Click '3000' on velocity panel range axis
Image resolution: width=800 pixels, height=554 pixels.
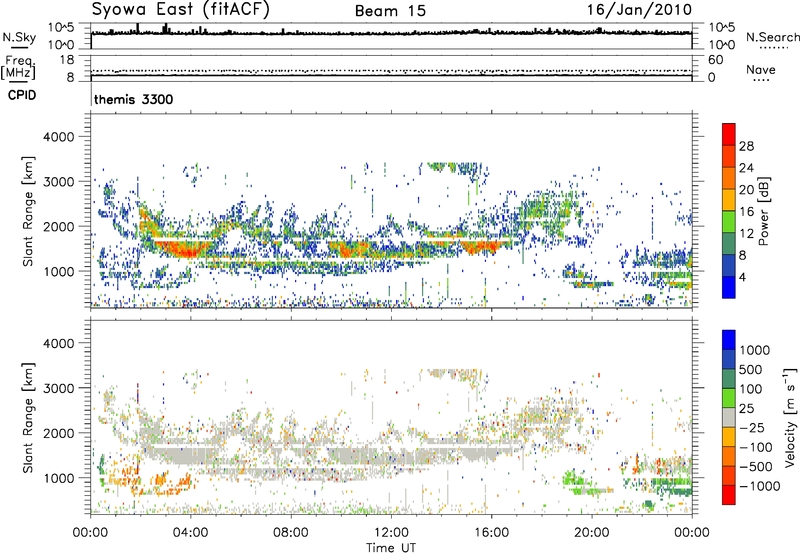click(58, 388)
